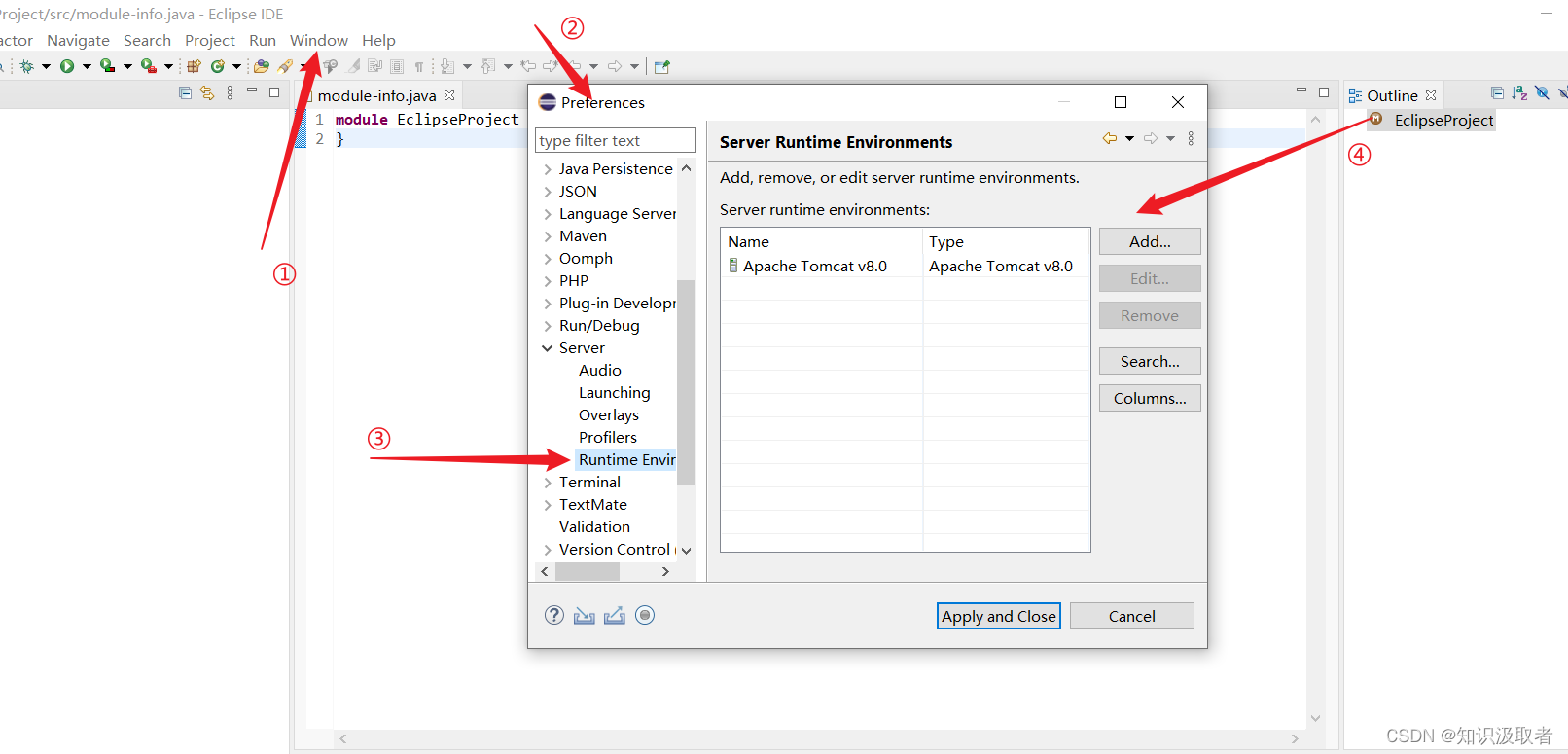Viewport: 1568px width, 754px height.
Task: Click the Back arrow in Preferences header
Action: pyautogui.click(x=1109, y=138)
